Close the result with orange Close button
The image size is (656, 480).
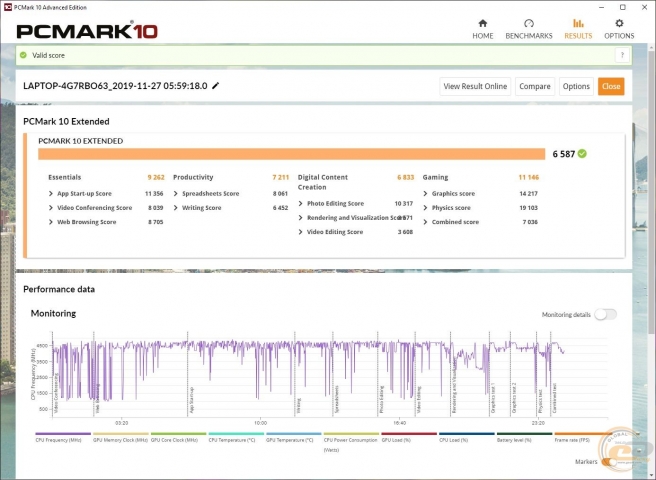[x=611, y=86]
